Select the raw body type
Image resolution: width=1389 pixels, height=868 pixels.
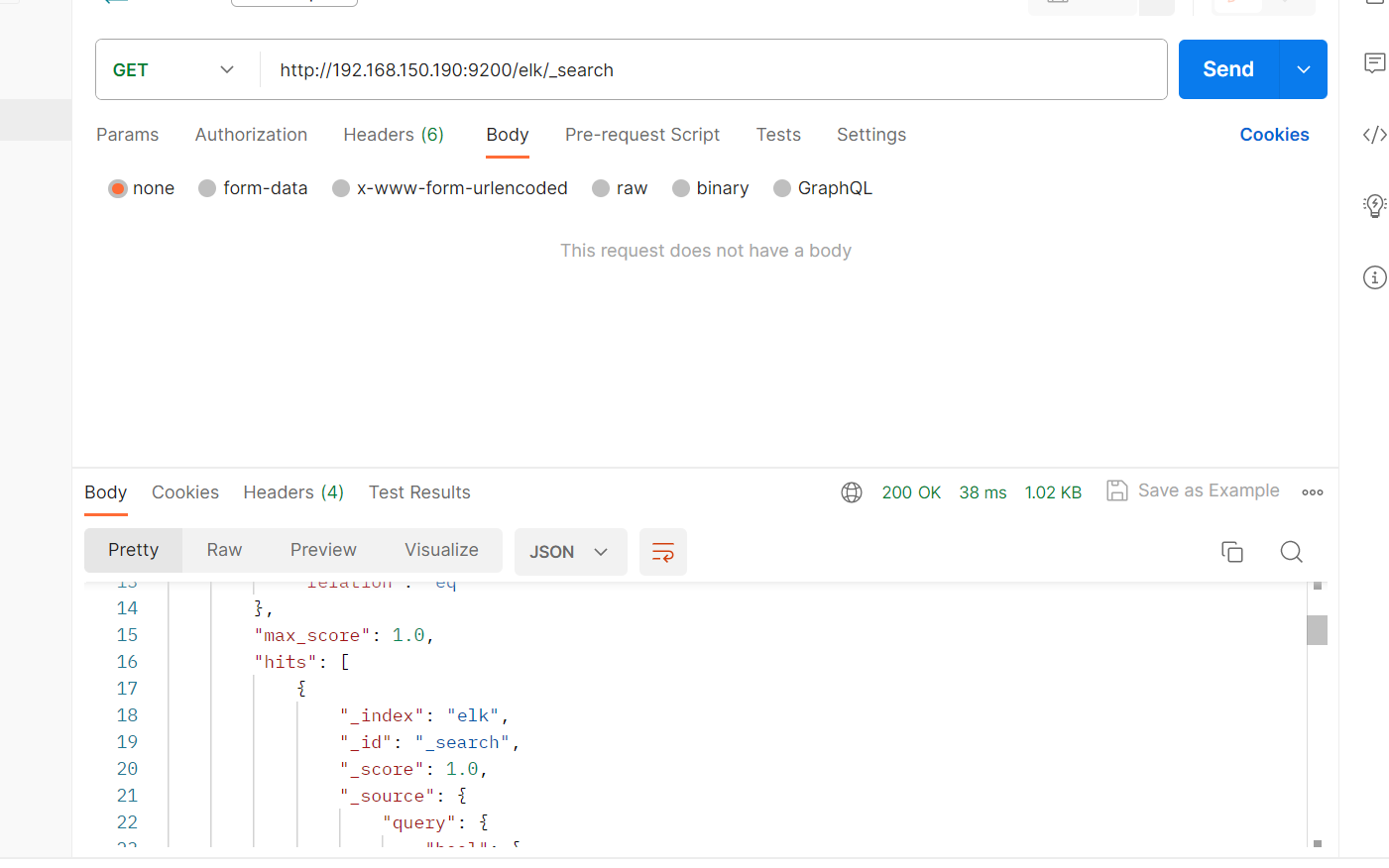coord(601,188)
